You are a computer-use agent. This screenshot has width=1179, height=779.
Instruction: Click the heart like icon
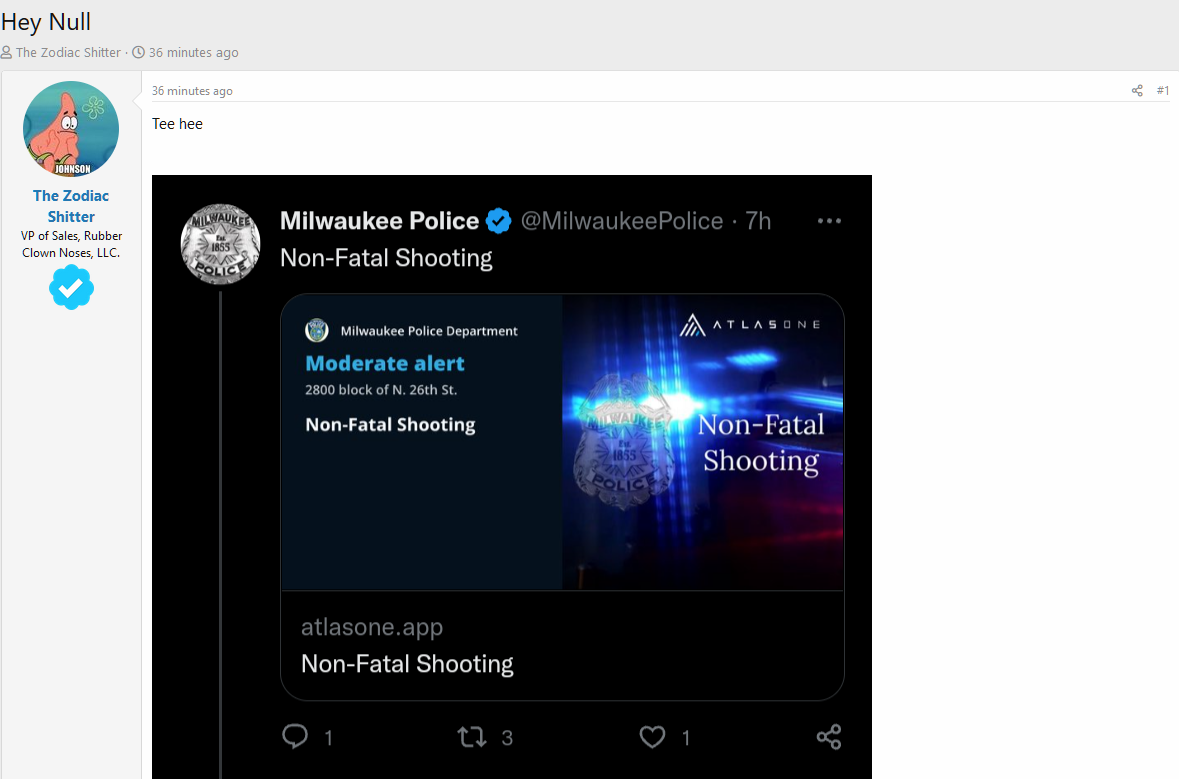click(652, 737)
